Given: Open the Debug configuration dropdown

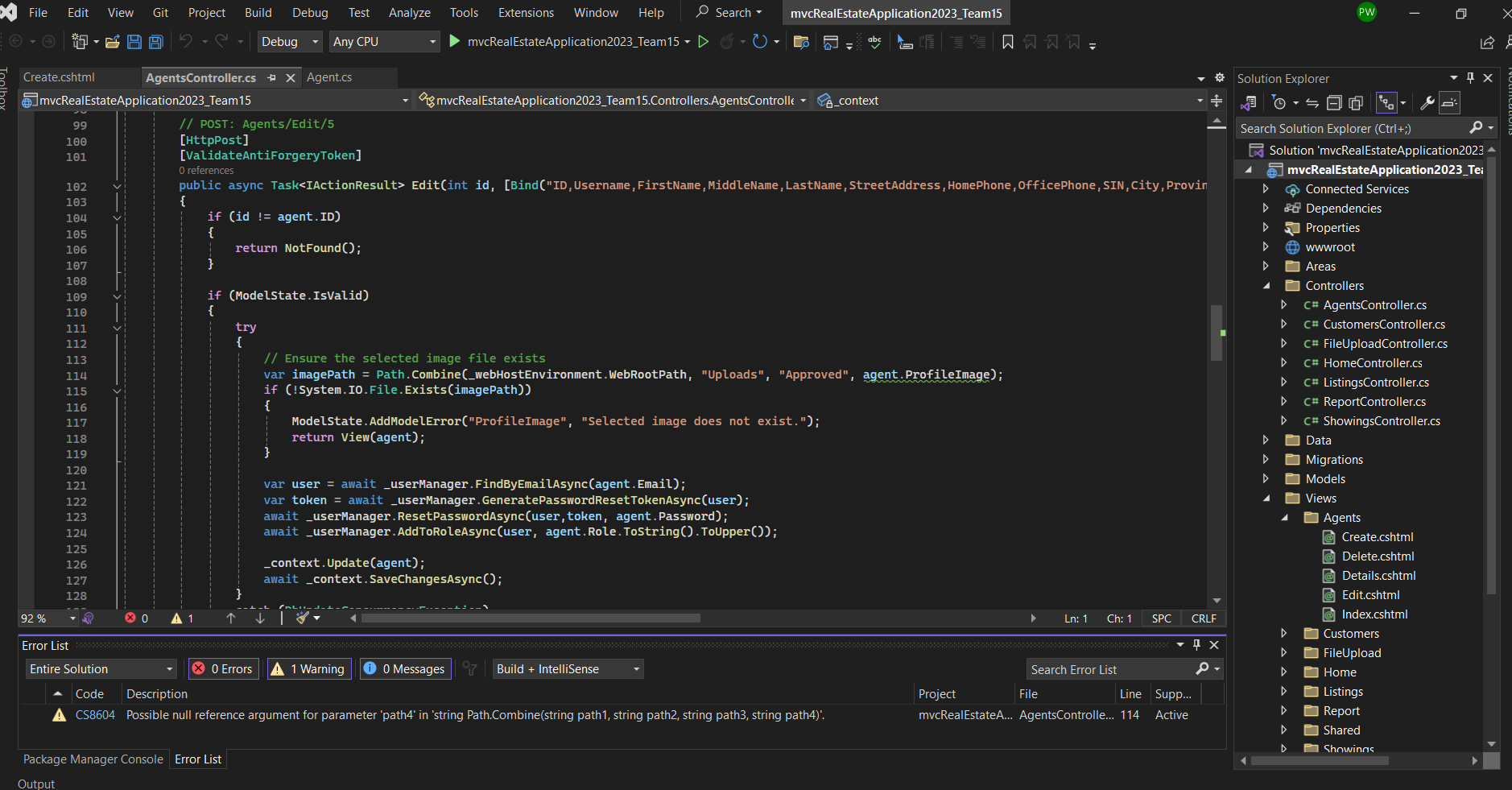Looking at the screenshot, I should pyautogui.click(x=290, y=42).
